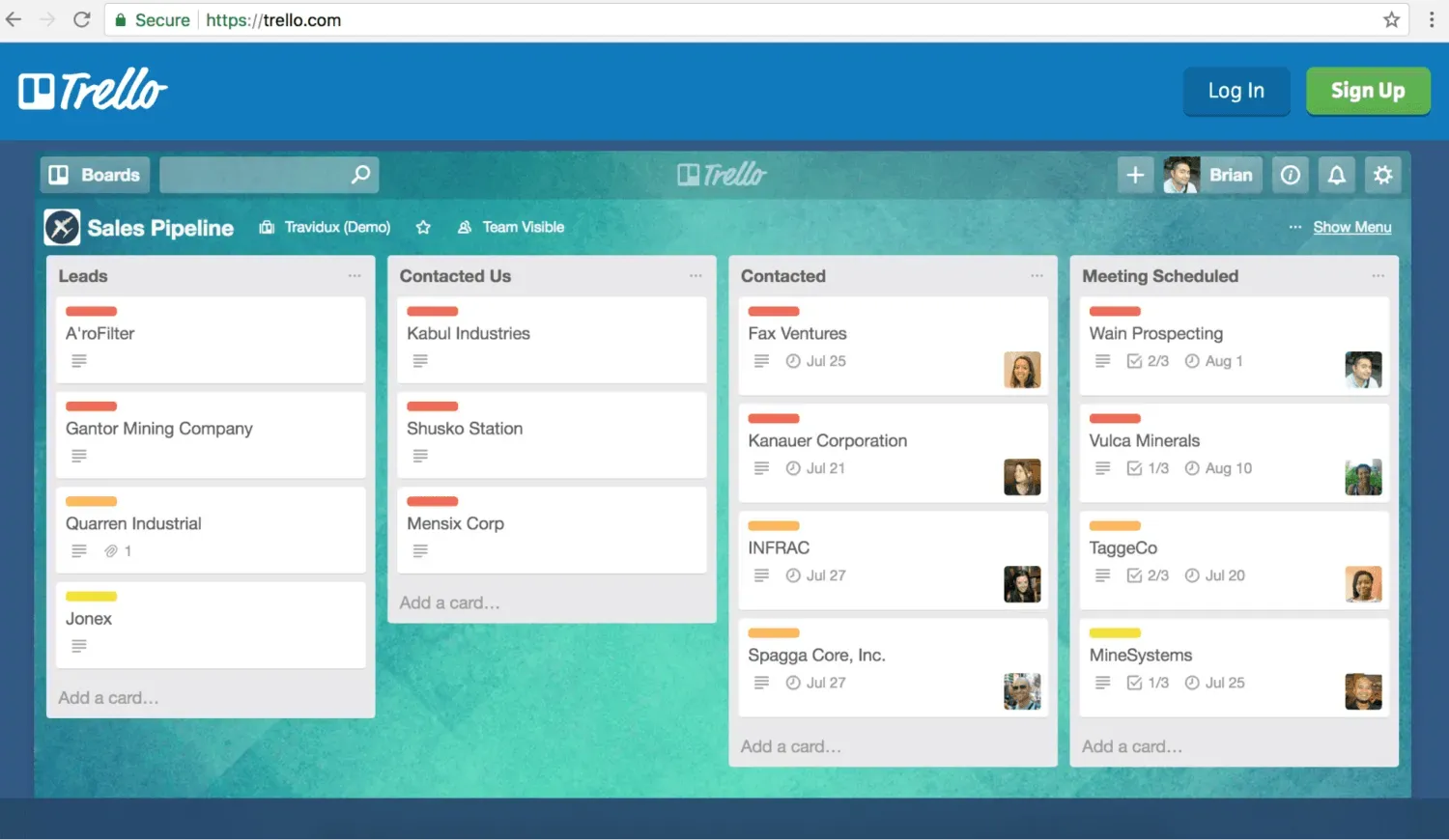
Task: Open Trello settings via the gear icon
Action: pyautogui.click(x=1382, y=175)
